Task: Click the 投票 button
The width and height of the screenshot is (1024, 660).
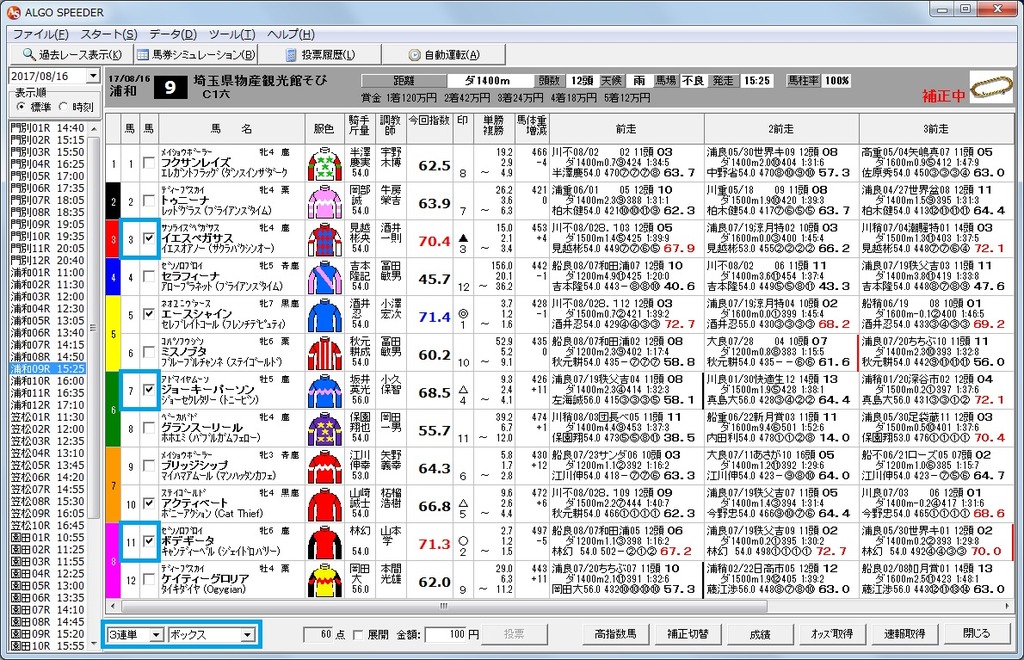Action: click(514, 634)
